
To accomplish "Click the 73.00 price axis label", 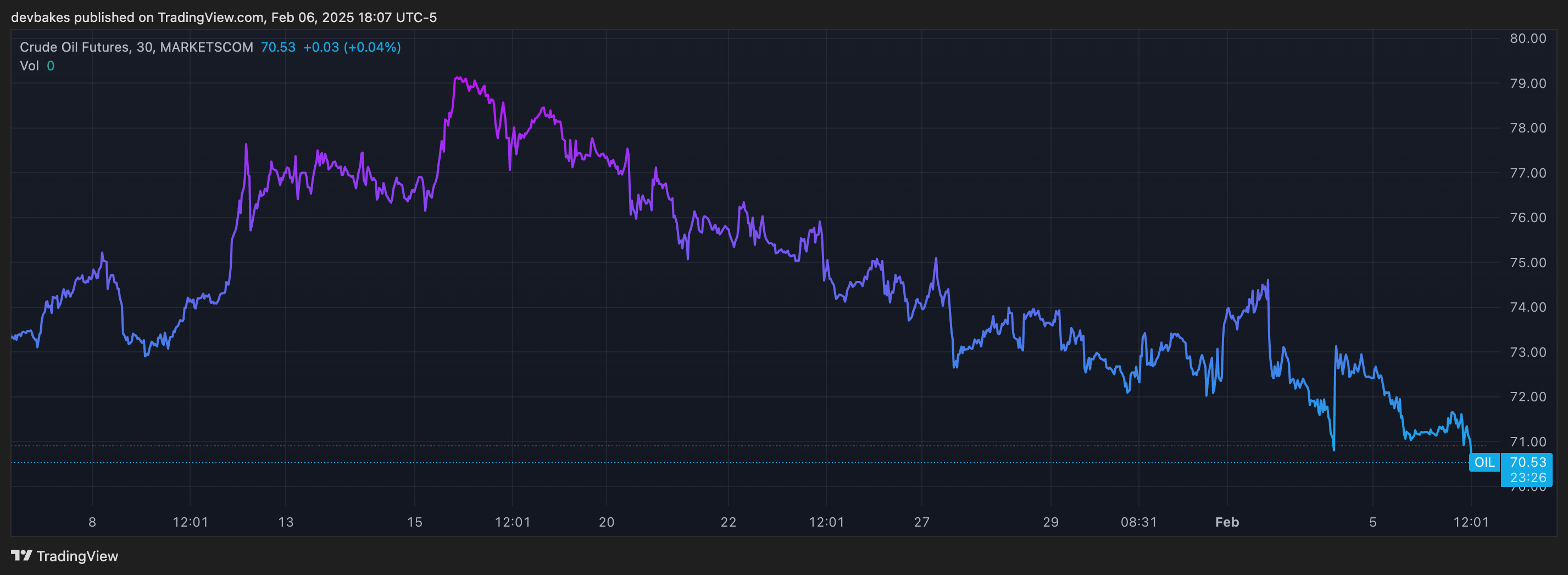I will 1528,352.
